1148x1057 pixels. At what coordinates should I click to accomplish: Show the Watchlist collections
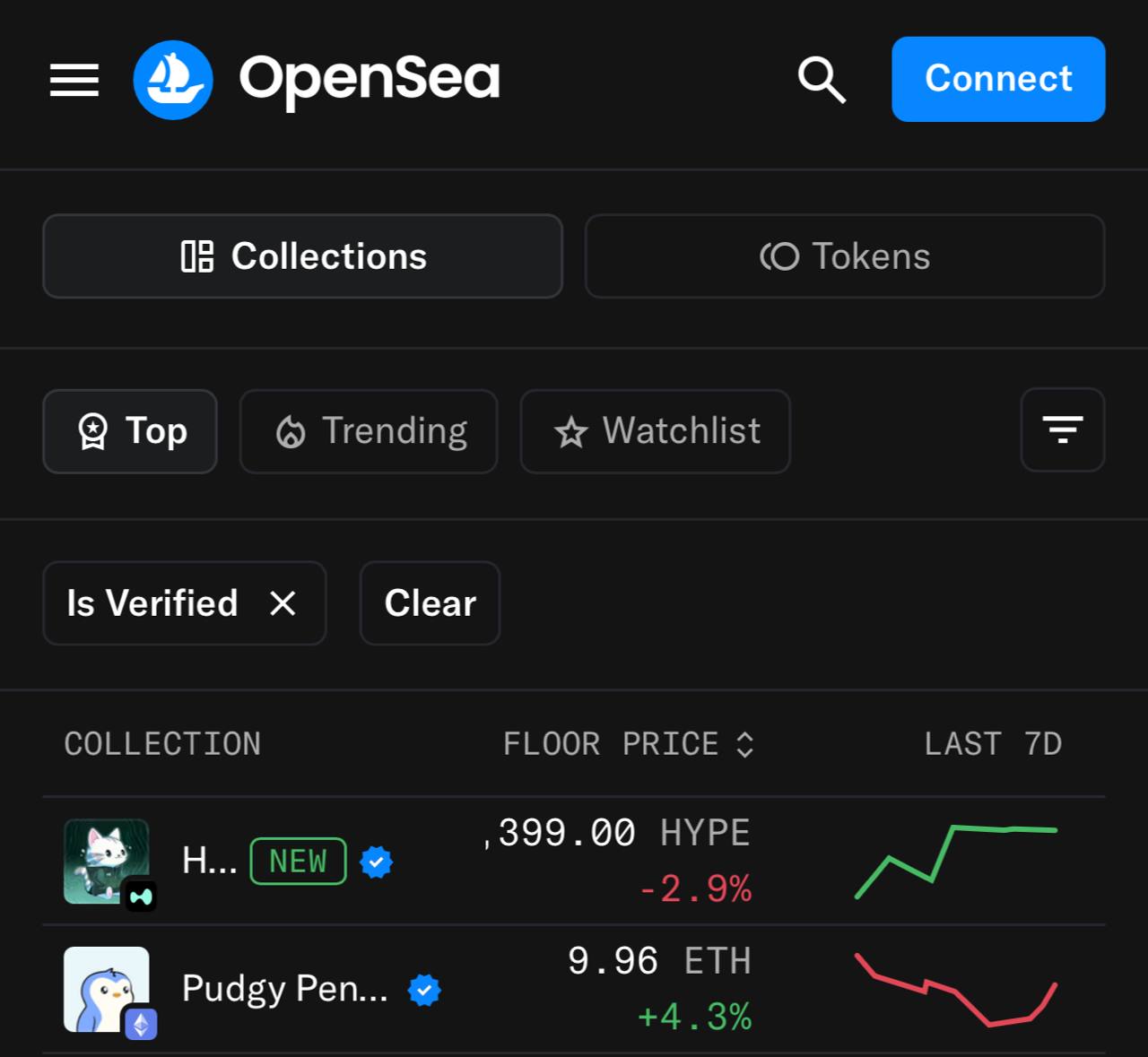656,431
